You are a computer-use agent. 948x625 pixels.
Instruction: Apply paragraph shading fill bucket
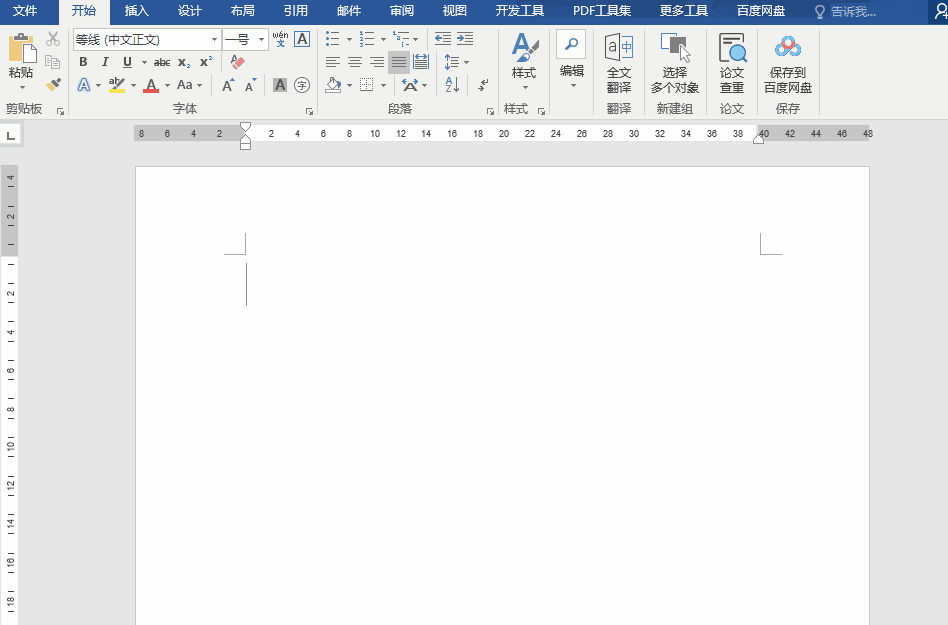[x=333, y=85]
